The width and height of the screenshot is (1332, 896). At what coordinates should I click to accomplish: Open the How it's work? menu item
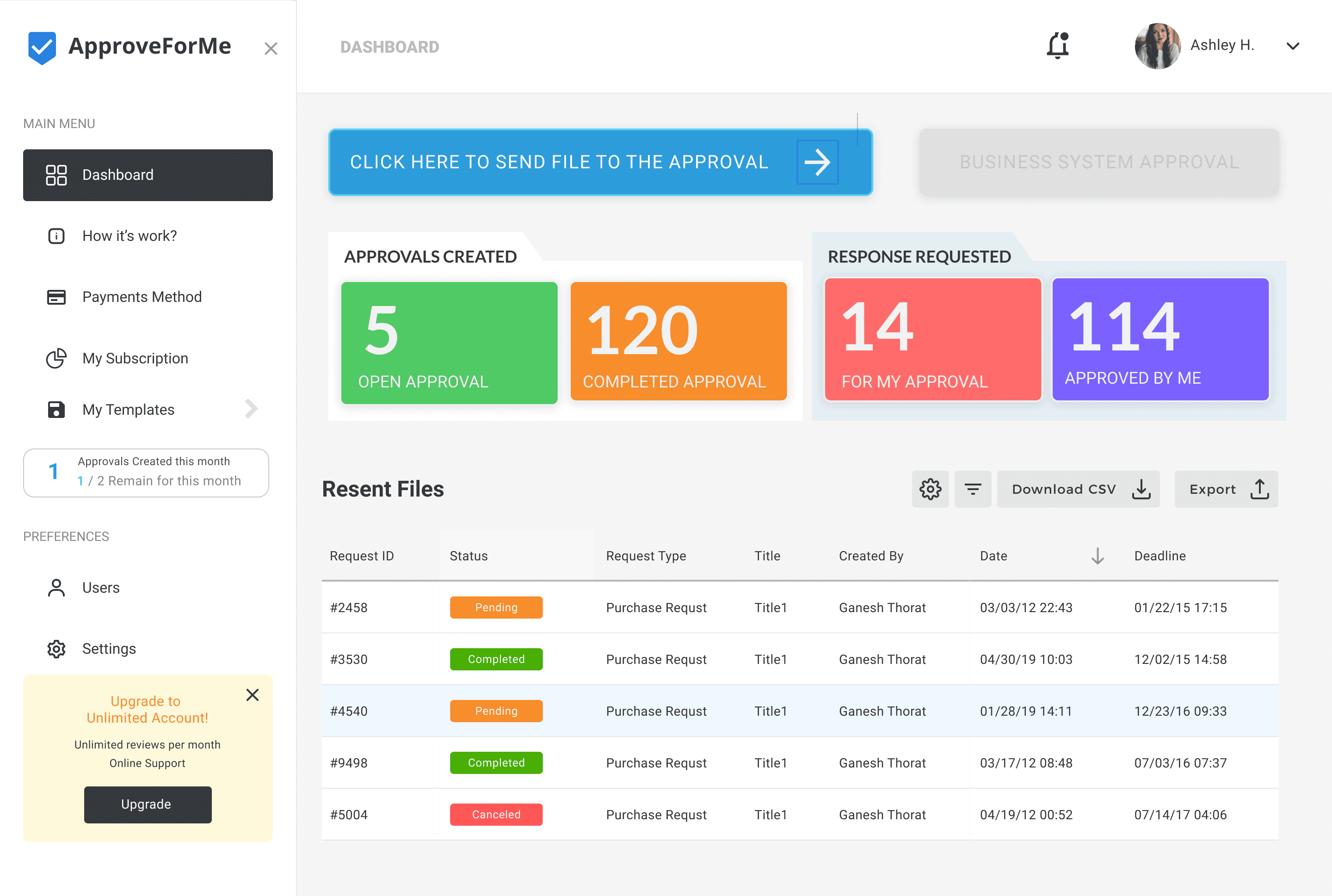(x=129, y=236)
